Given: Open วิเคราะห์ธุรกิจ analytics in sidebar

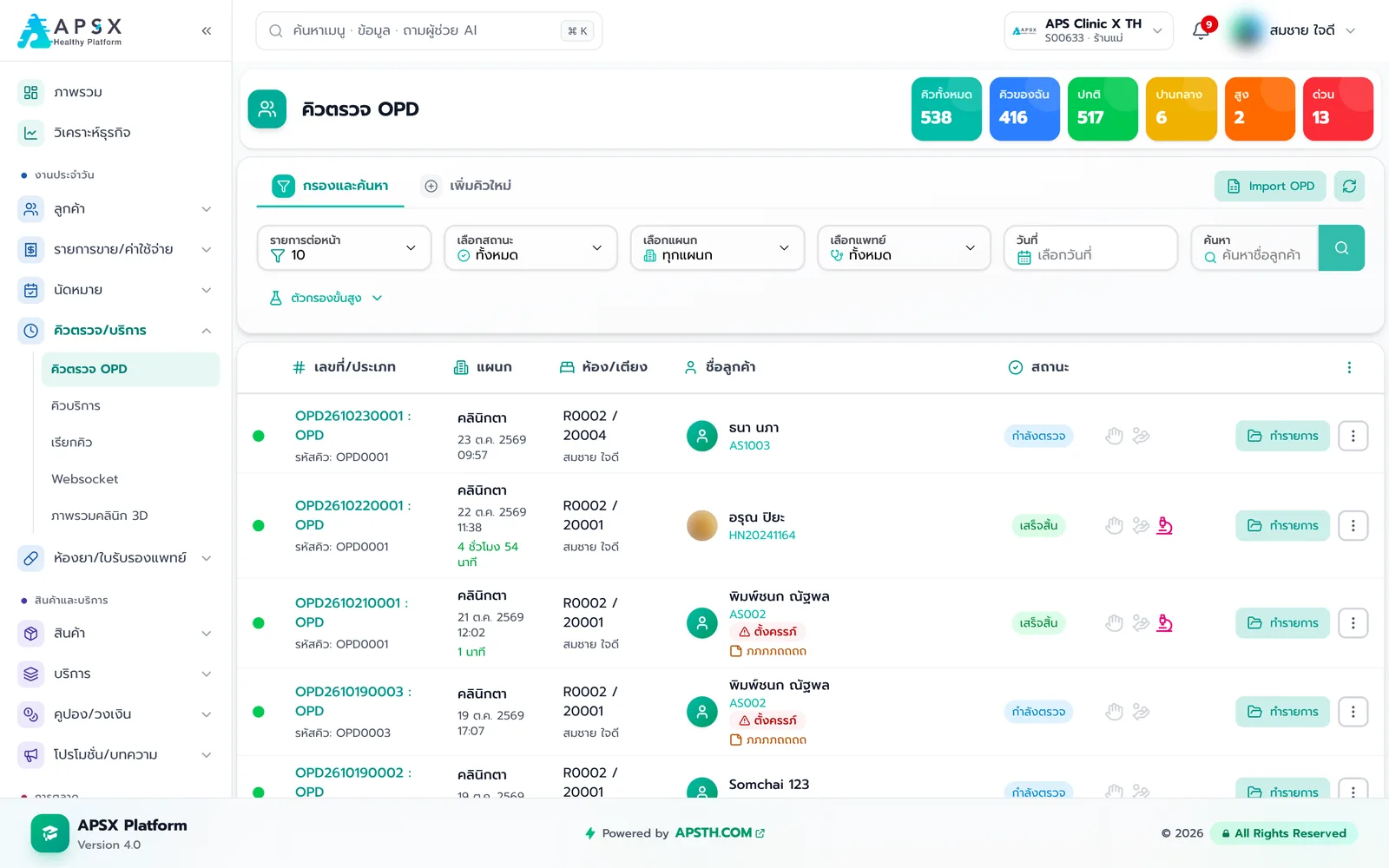Looking at the screenshot, I should click(116, 133).
